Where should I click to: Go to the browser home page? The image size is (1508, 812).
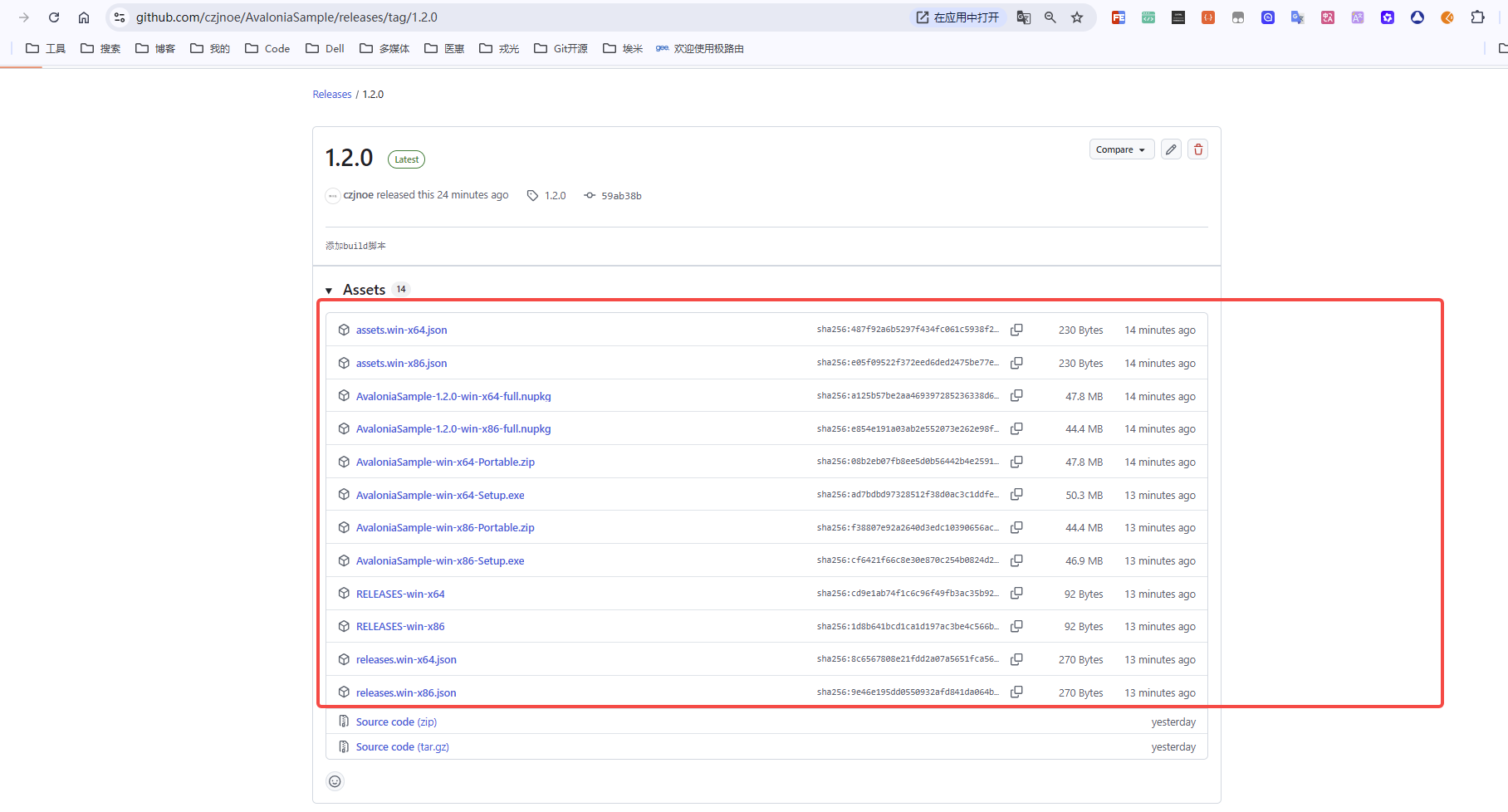pyautogui.click(x=84, y=17)
